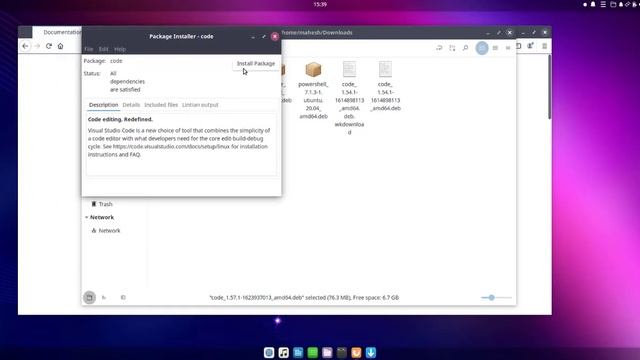Screen dimensions: 640x360
Task: Click the Install Package button
Action: pos(256,64)
